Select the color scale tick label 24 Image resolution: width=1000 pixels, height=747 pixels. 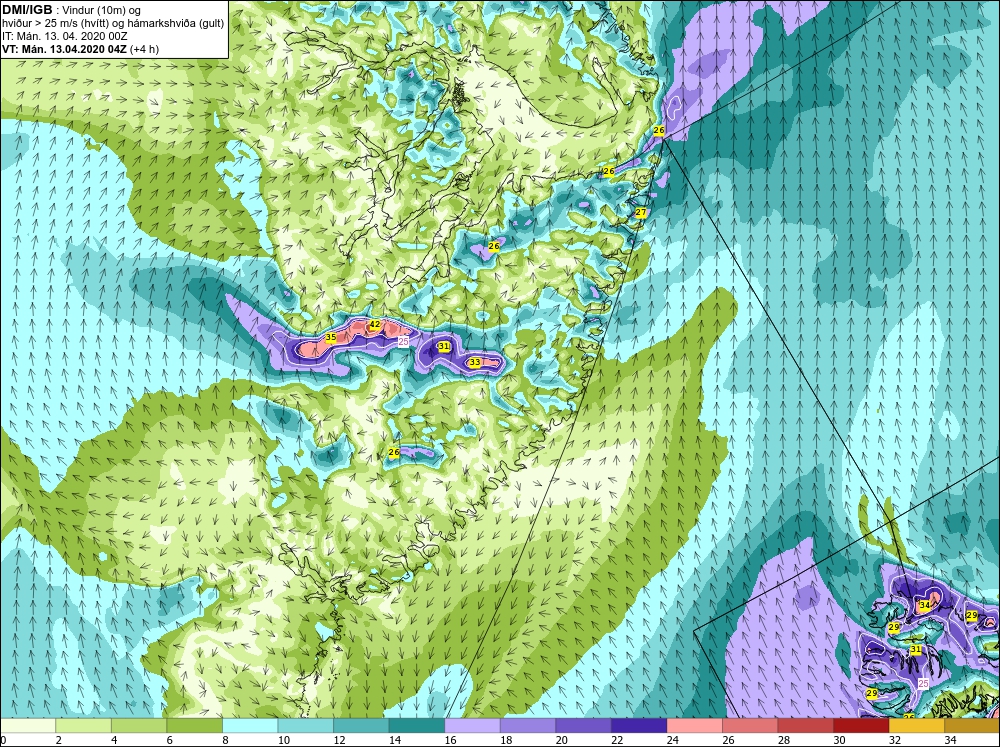tap(672, 740)
